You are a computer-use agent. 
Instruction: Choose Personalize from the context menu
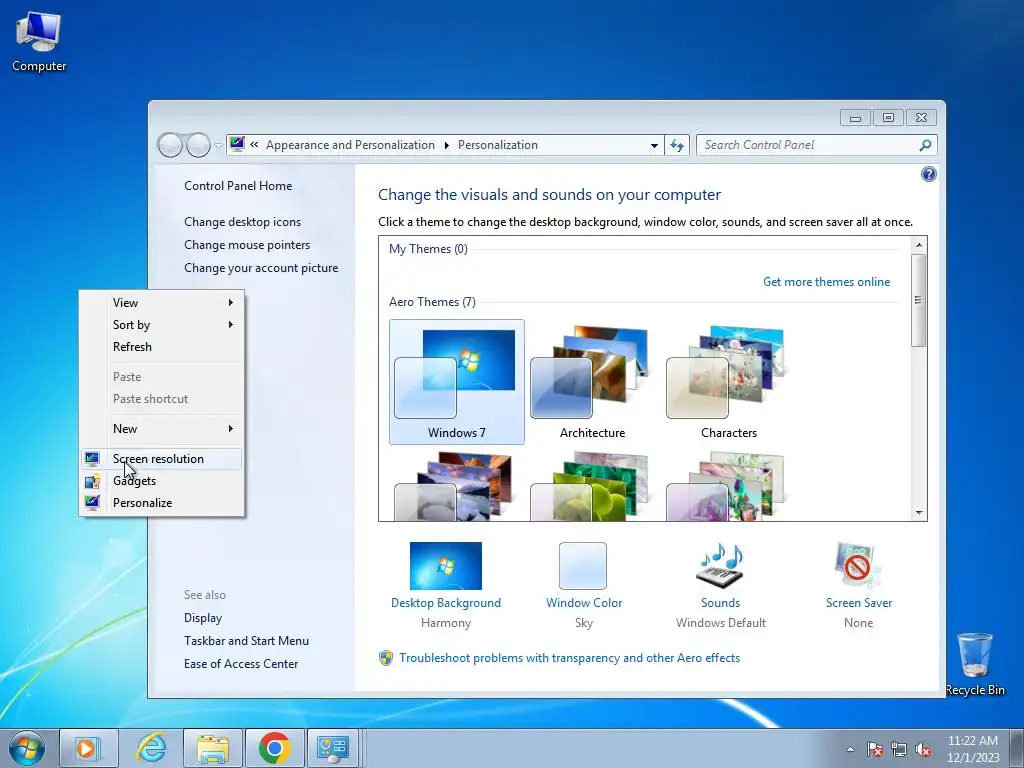click(162, 503)
